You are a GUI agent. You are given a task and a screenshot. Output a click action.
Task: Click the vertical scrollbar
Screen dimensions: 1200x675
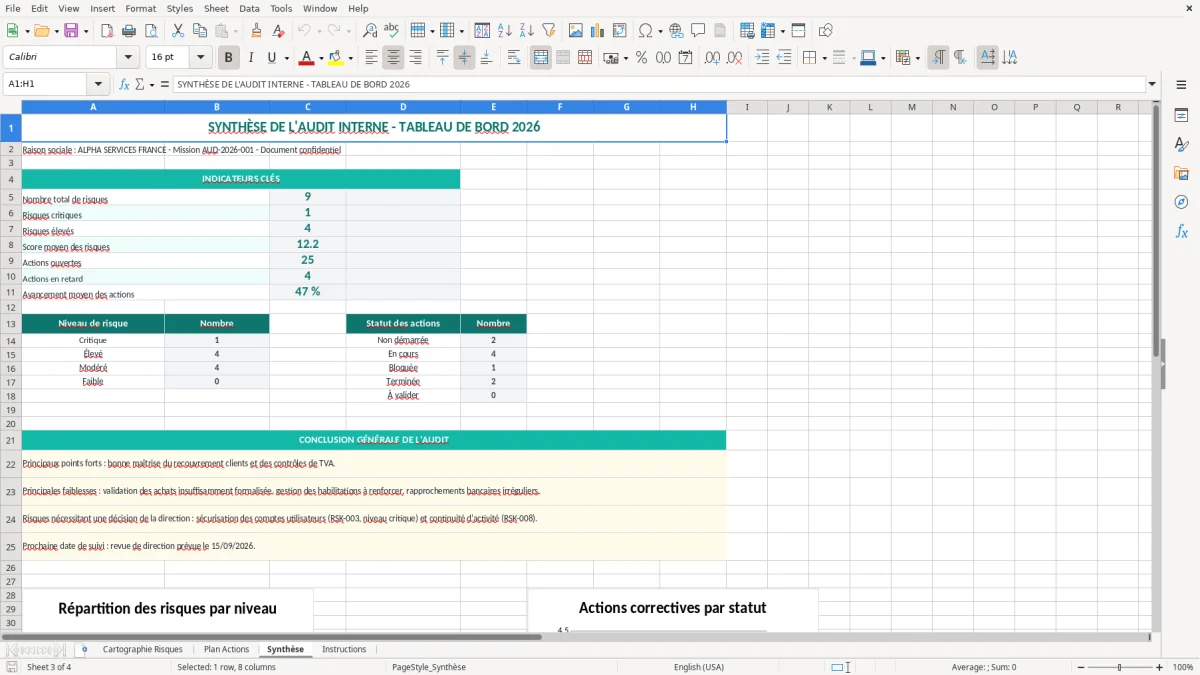[x=1157, y=365]
